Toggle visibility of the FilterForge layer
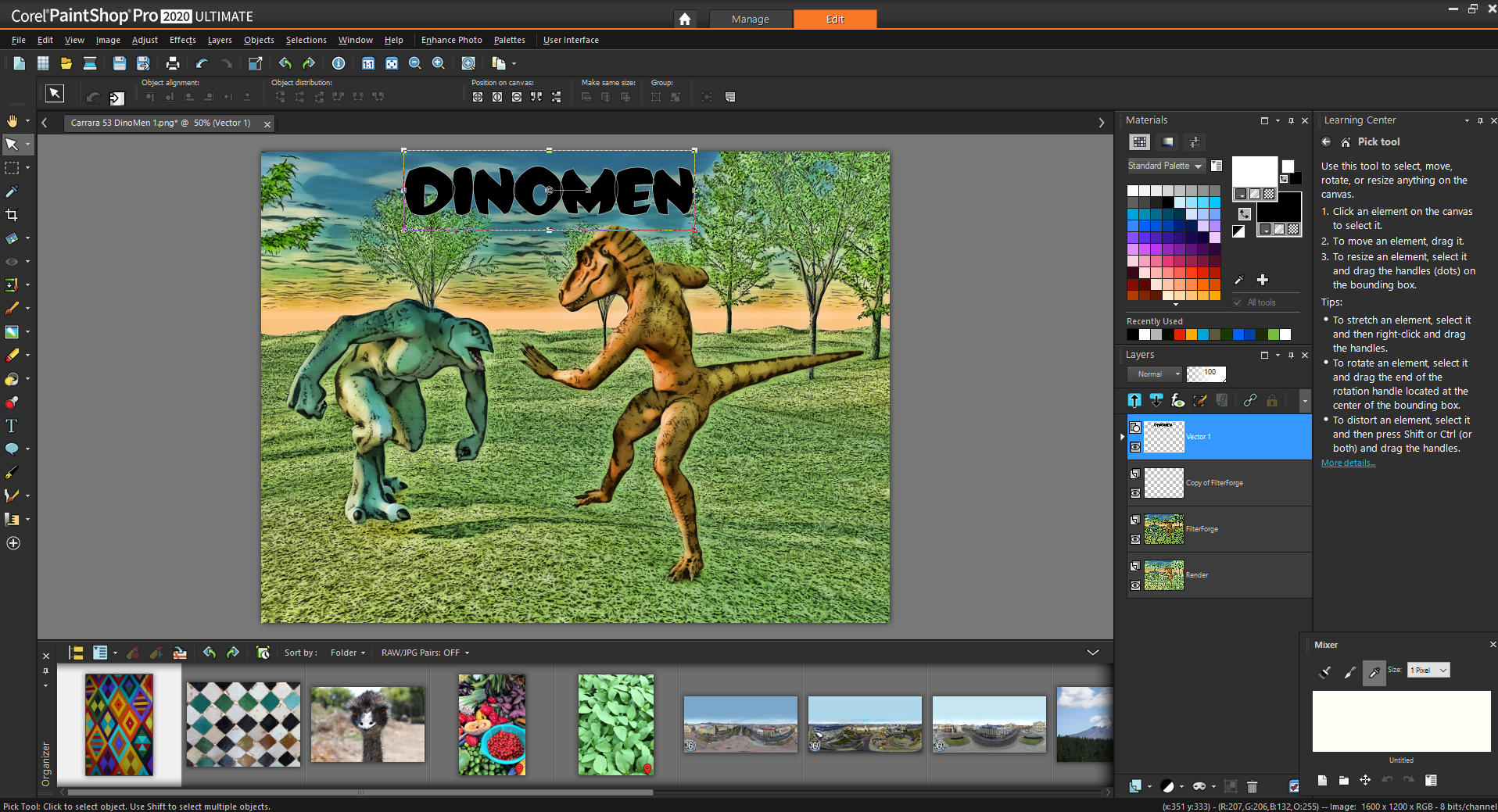The image size is (1498, 812). pos(1135,539)
